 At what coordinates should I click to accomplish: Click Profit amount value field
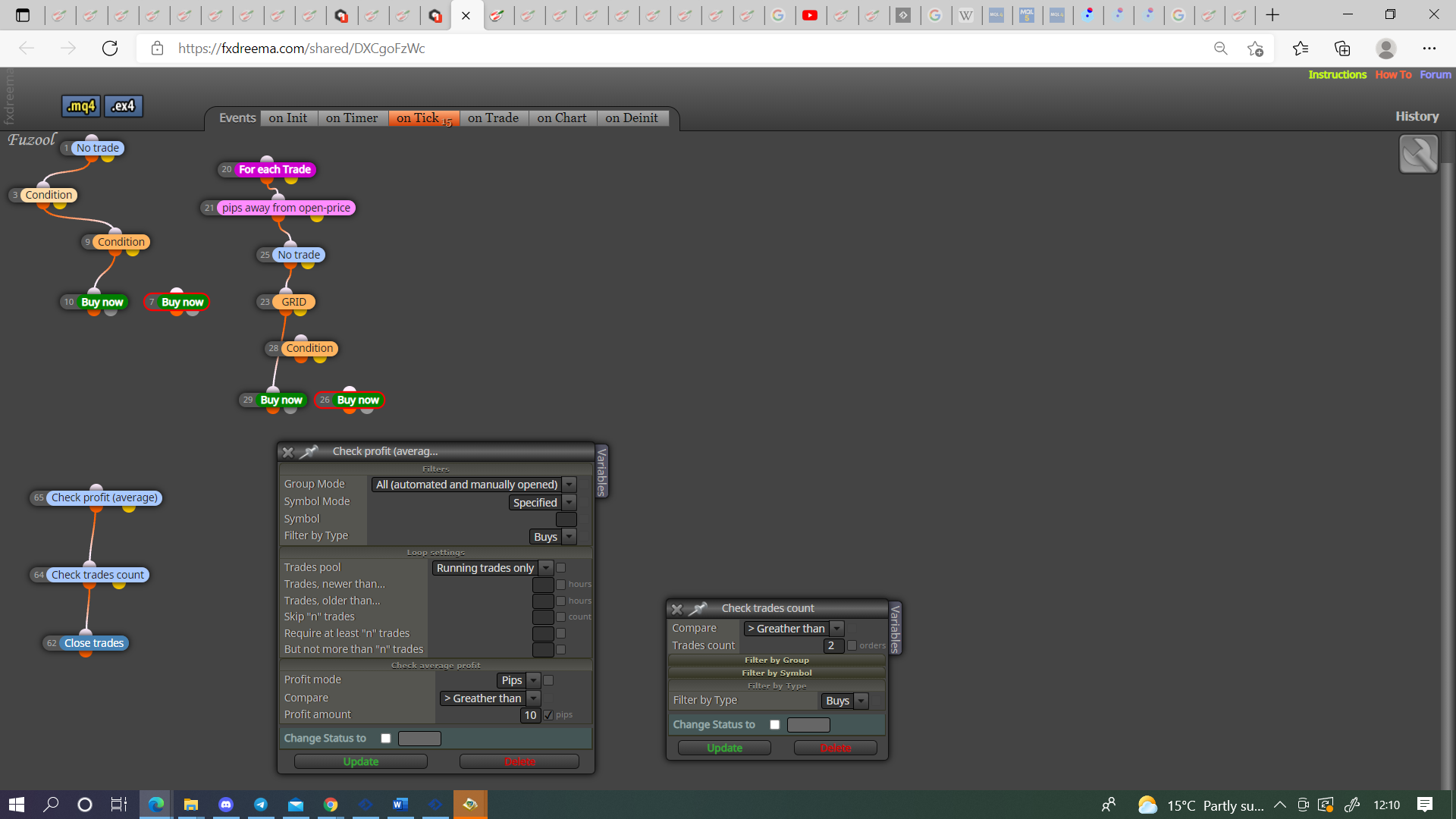pyautogui.click(x=530, y=715)
